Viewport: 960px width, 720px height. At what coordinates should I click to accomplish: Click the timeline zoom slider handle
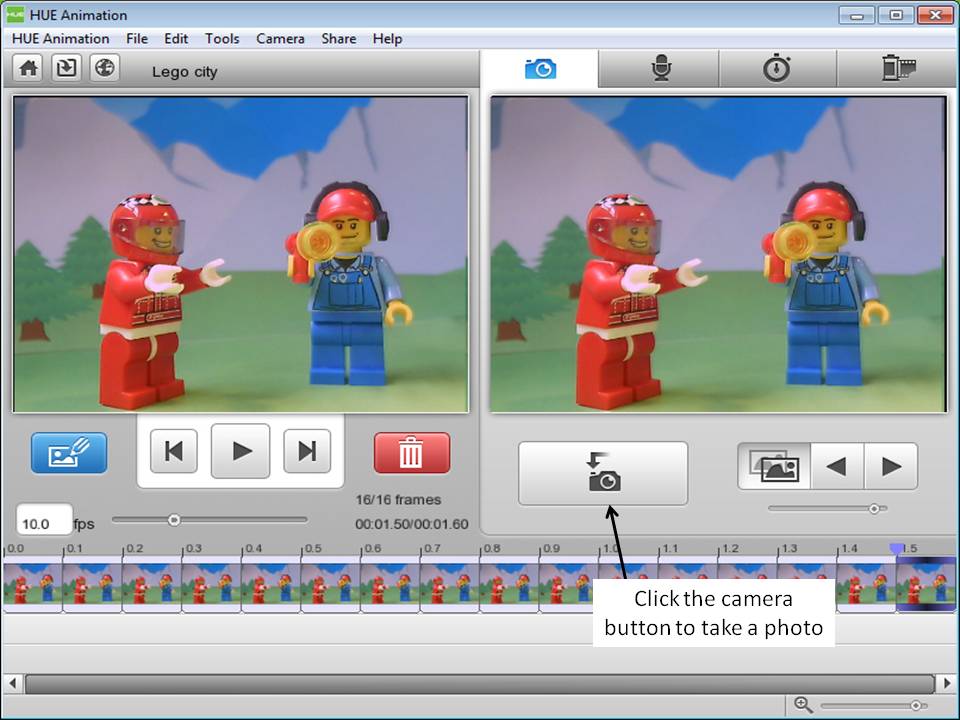916,706
